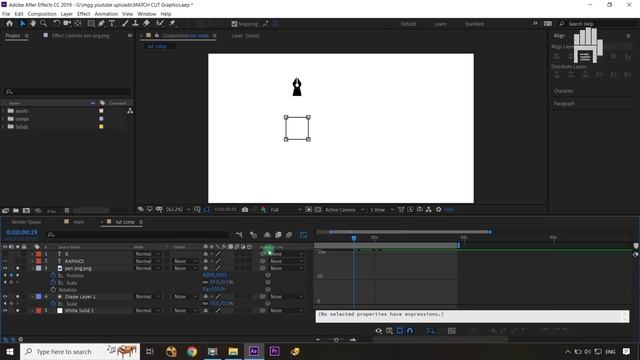Select the Clone Stamp tool

pos(136,24)
